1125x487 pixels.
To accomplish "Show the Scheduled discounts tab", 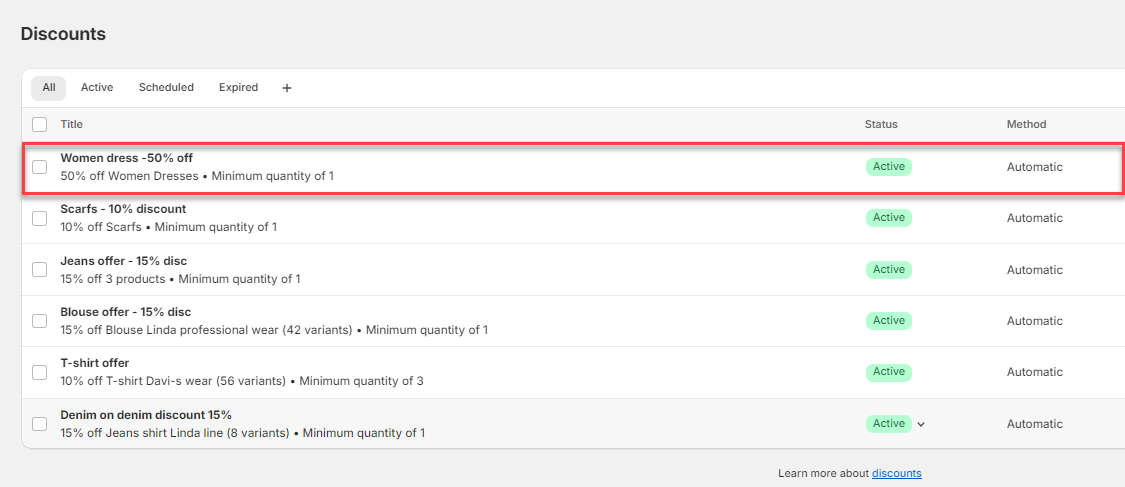I will 166,88.
